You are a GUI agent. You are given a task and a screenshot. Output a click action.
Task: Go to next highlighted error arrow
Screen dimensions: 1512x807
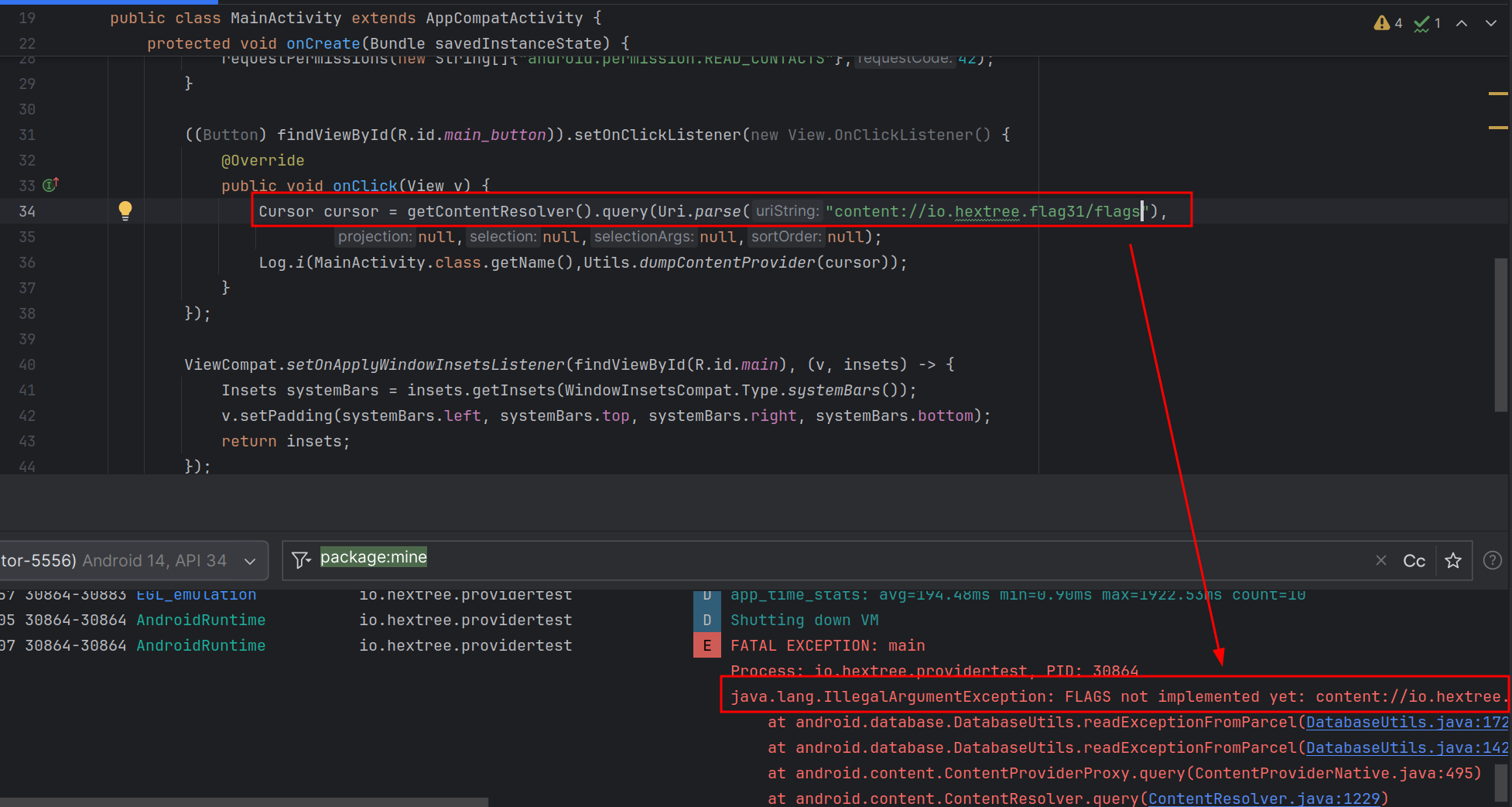1490,23
